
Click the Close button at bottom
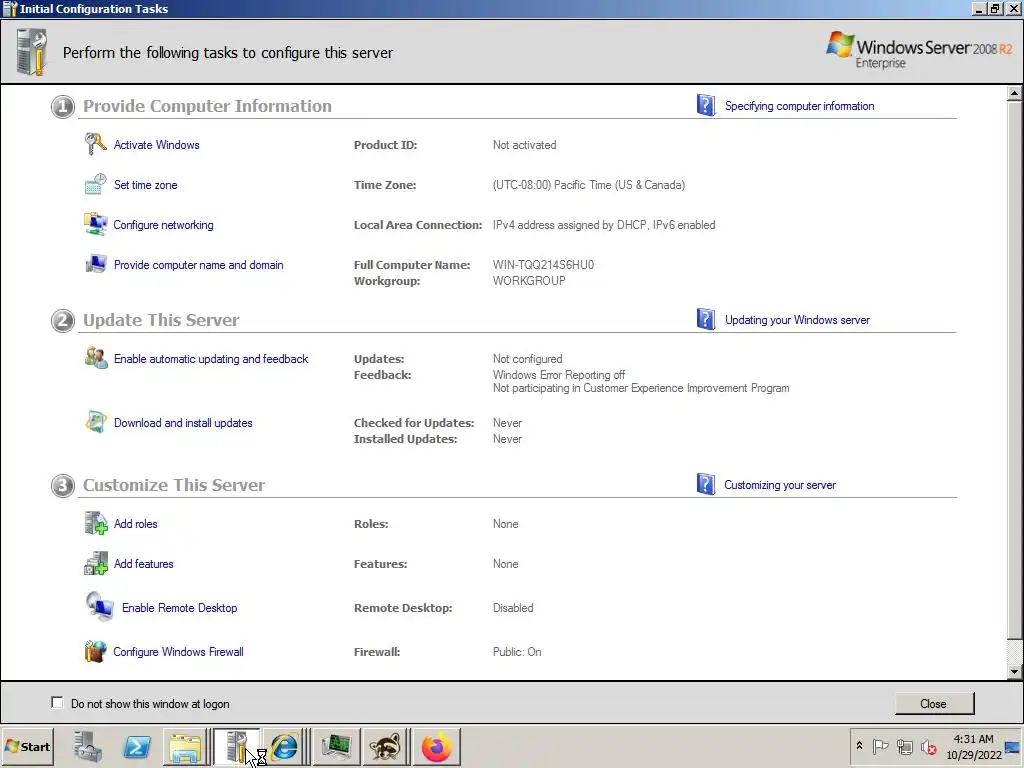(934, 703)
